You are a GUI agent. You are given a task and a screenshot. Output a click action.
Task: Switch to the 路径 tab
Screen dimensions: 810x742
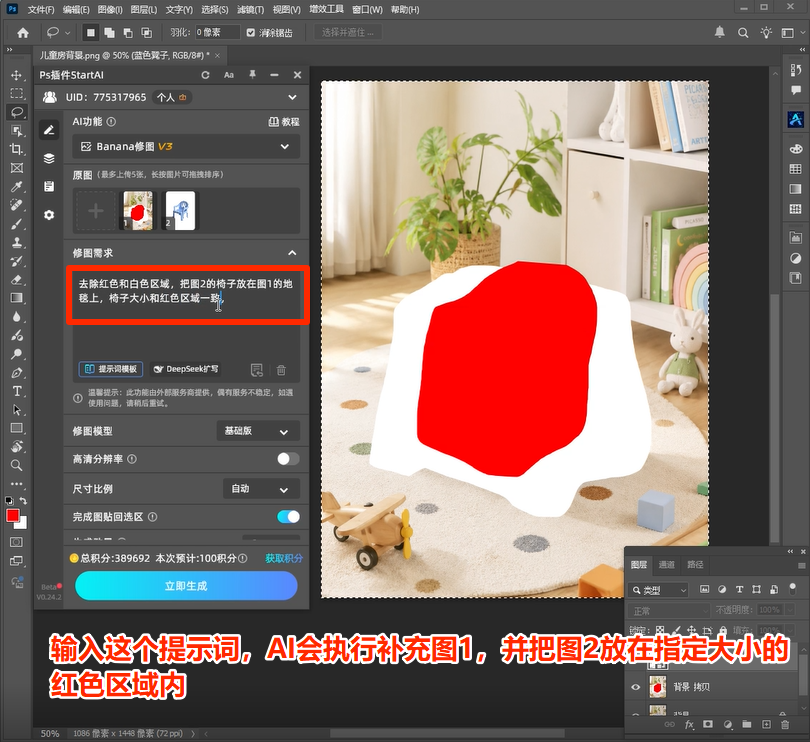pos(695,564)
